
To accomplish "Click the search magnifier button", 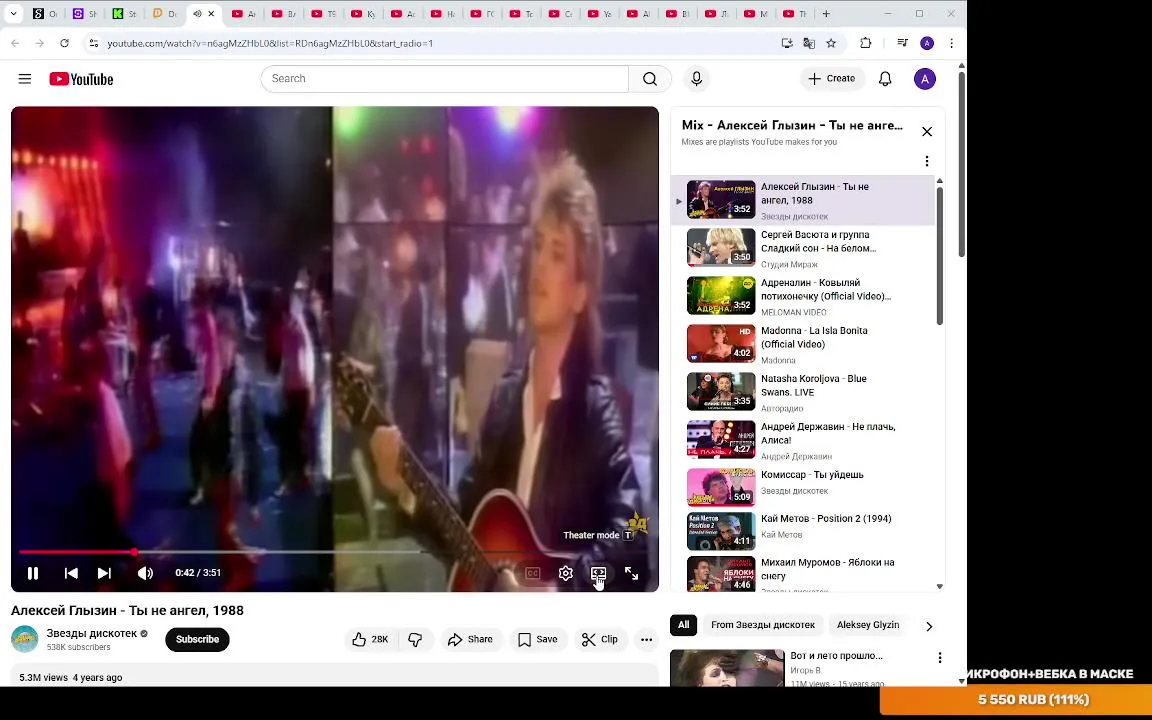I will pyautogui.click(x=649, y=79).
